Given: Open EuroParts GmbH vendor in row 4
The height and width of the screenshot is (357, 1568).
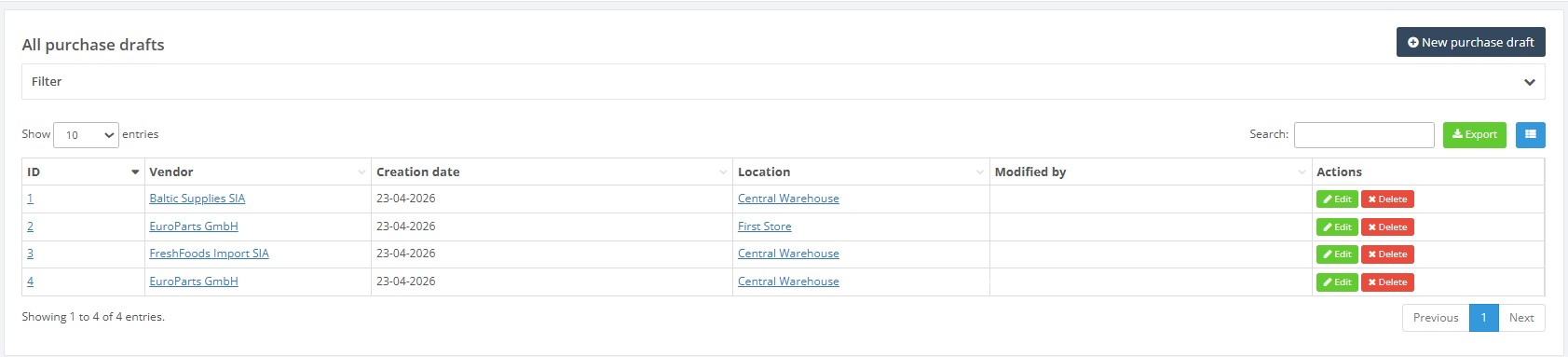Looking at the screenshot, I should coord(194,281).
